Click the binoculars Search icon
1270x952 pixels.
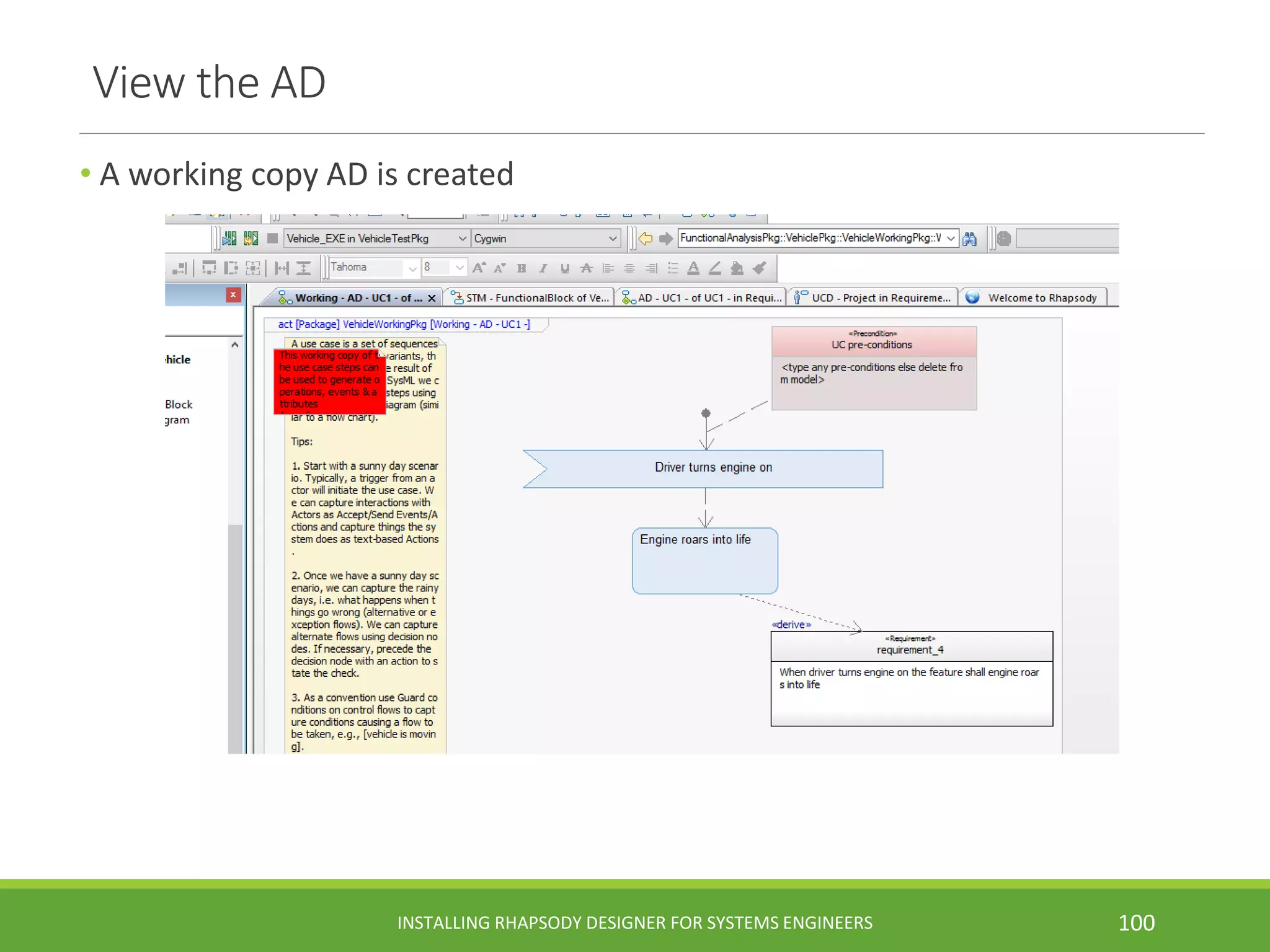[x=970, y=239]
